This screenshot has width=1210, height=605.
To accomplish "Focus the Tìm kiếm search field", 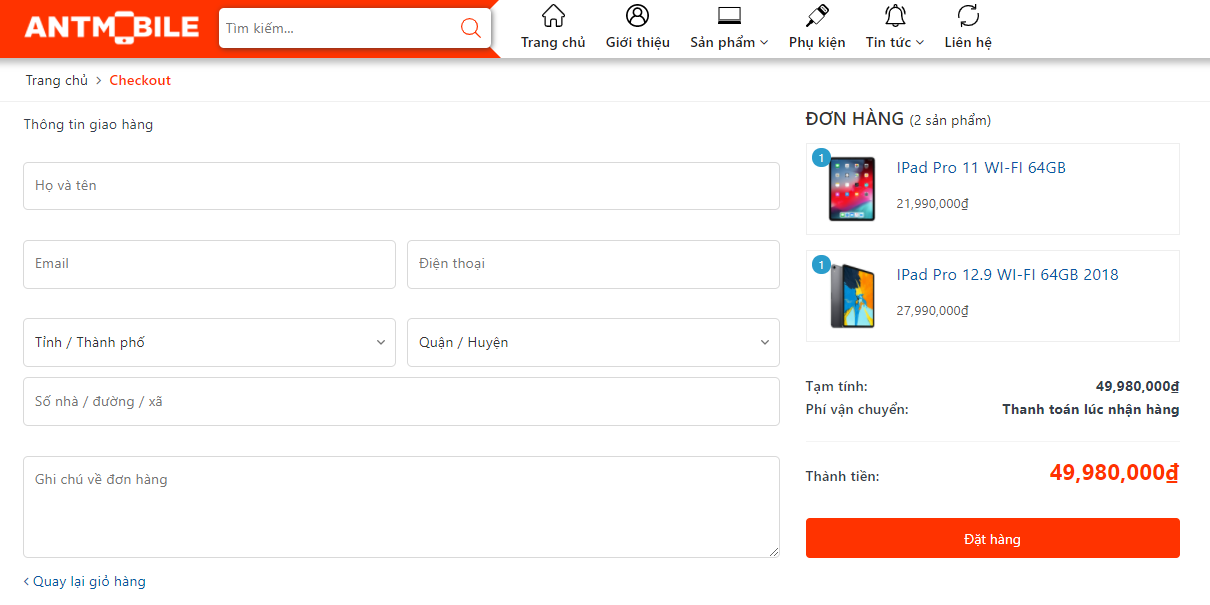I will point(338,28).
